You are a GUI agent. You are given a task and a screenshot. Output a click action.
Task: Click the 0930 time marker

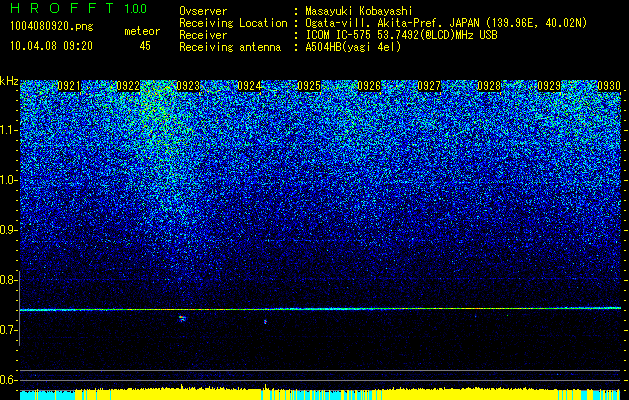(x=609, y=86)
